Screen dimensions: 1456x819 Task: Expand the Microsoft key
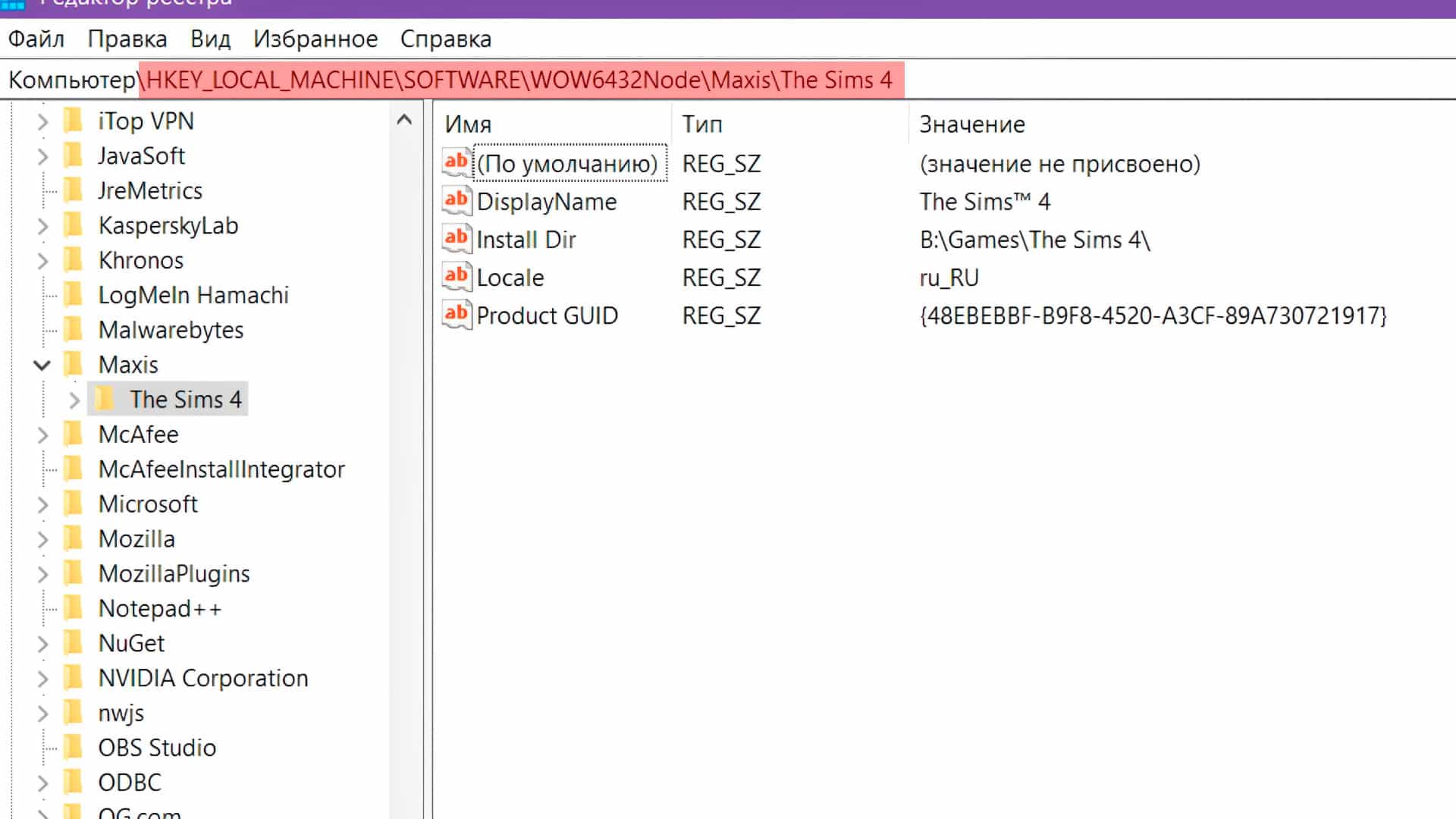pyautogui.click(x=42, y=504)
